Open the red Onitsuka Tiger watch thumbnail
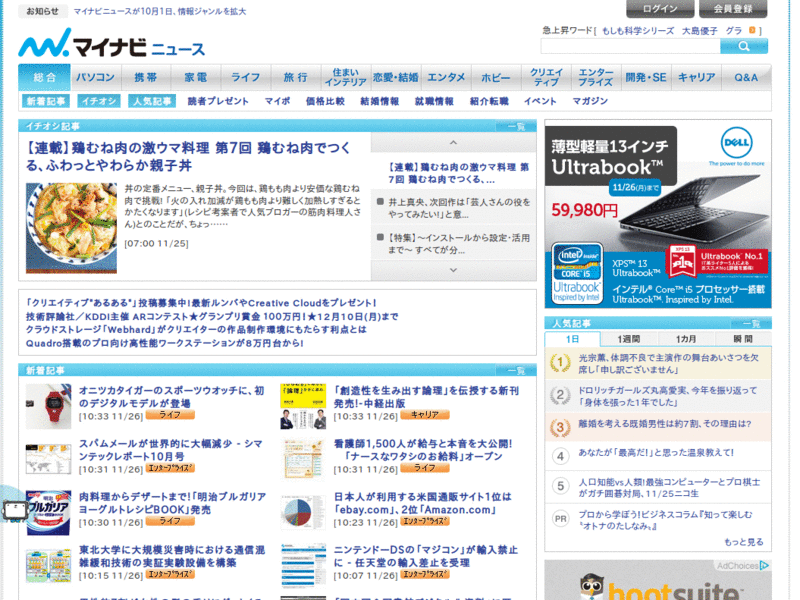 tap(48, 406)
